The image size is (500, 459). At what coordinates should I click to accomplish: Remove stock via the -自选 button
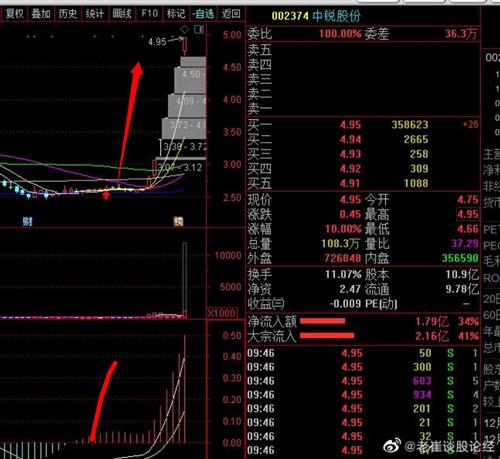coord(203,14)
